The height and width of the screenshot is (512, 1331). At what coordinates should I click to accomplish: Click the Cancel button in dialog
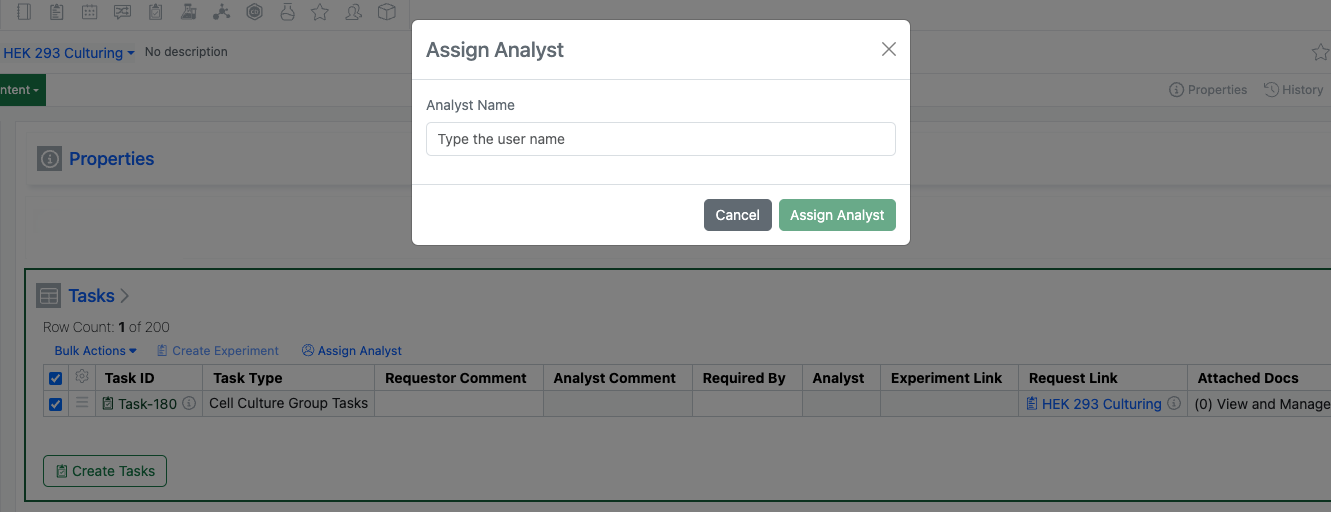737,215
